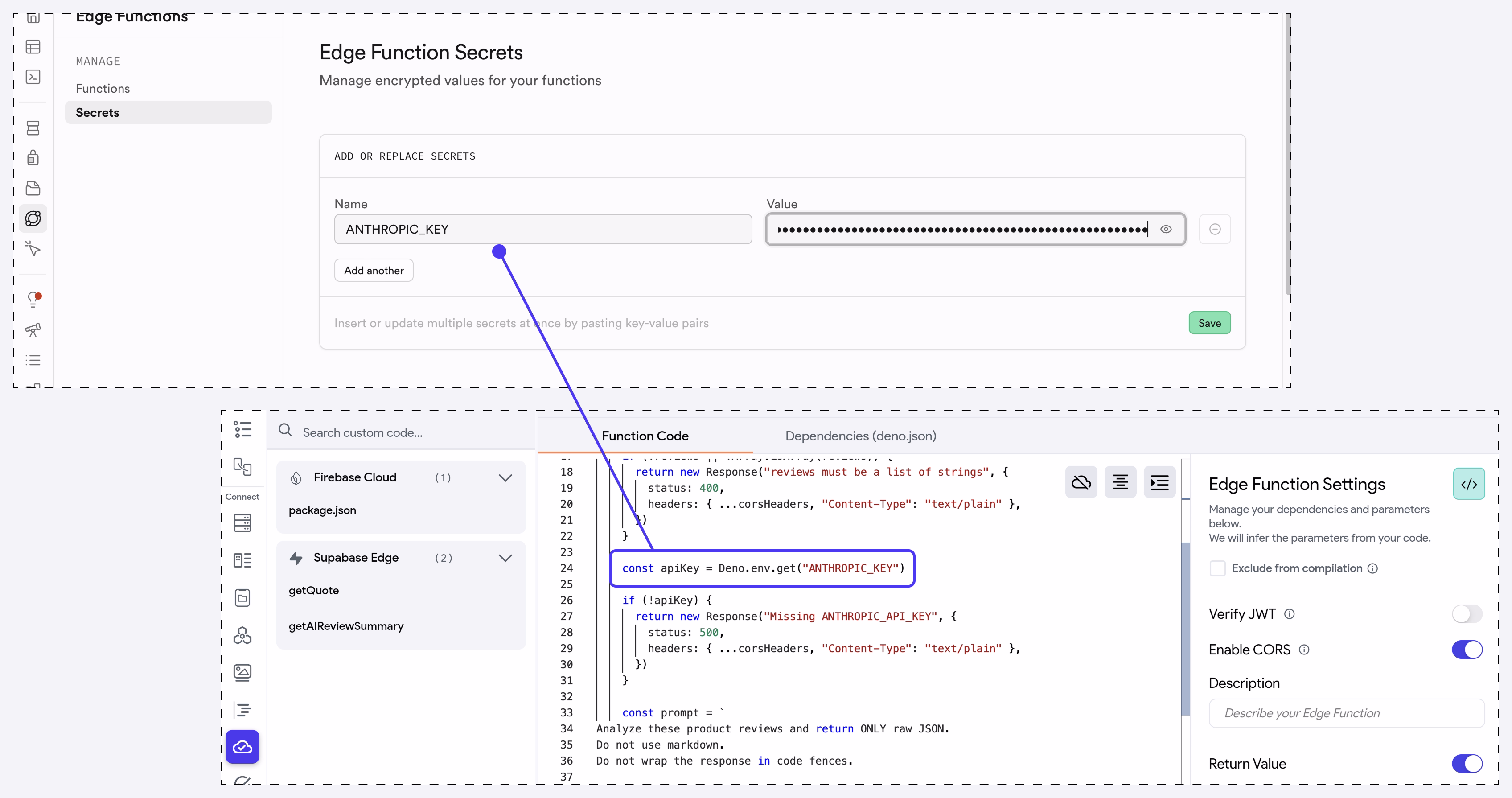1512x798 pixels.
Task: Click the Supabase Edge lightning bolt icon
Action: tap(296, 558)
